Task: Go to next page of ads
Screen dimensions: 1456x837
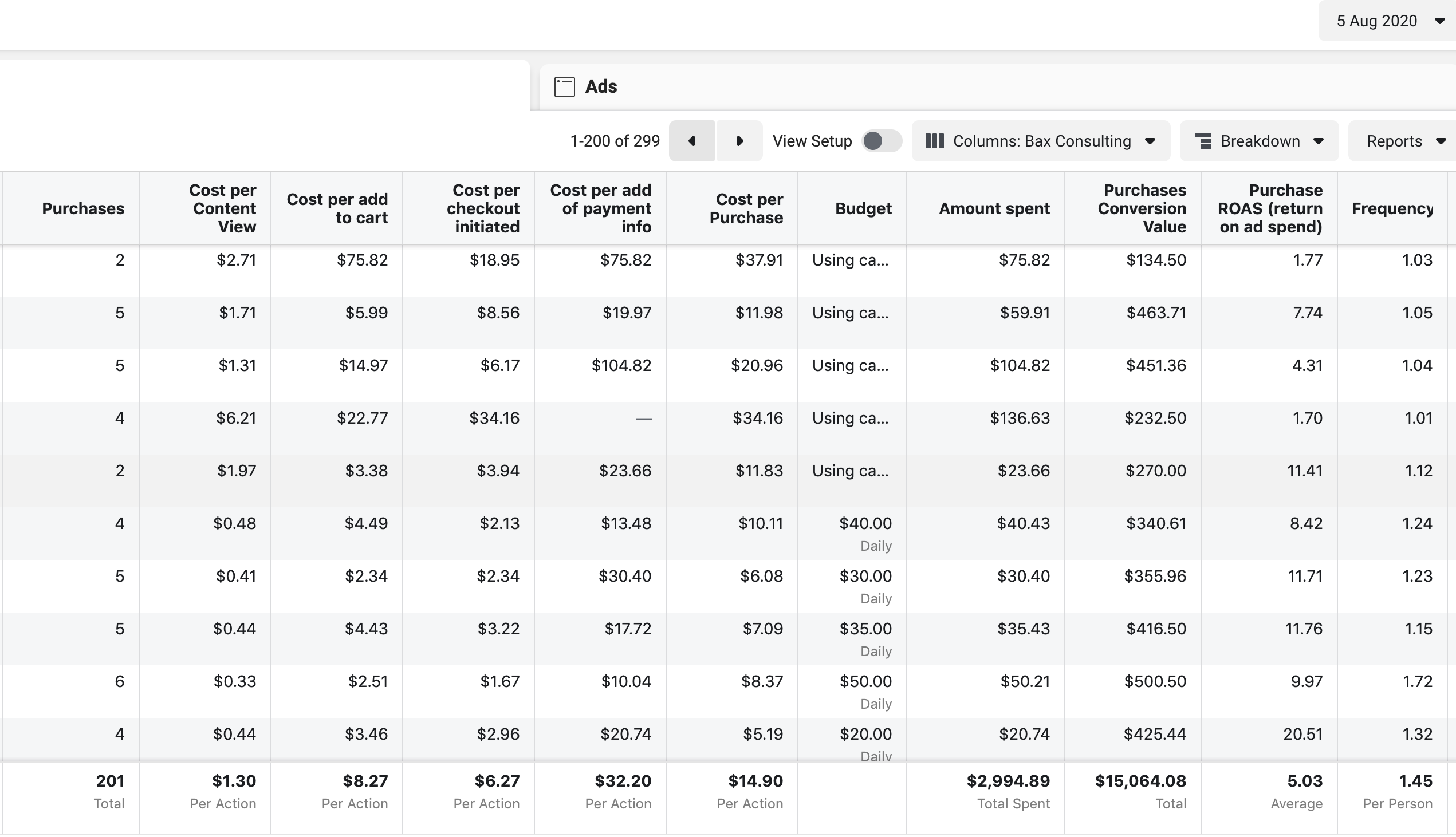Action: click(x=739, y=141)
